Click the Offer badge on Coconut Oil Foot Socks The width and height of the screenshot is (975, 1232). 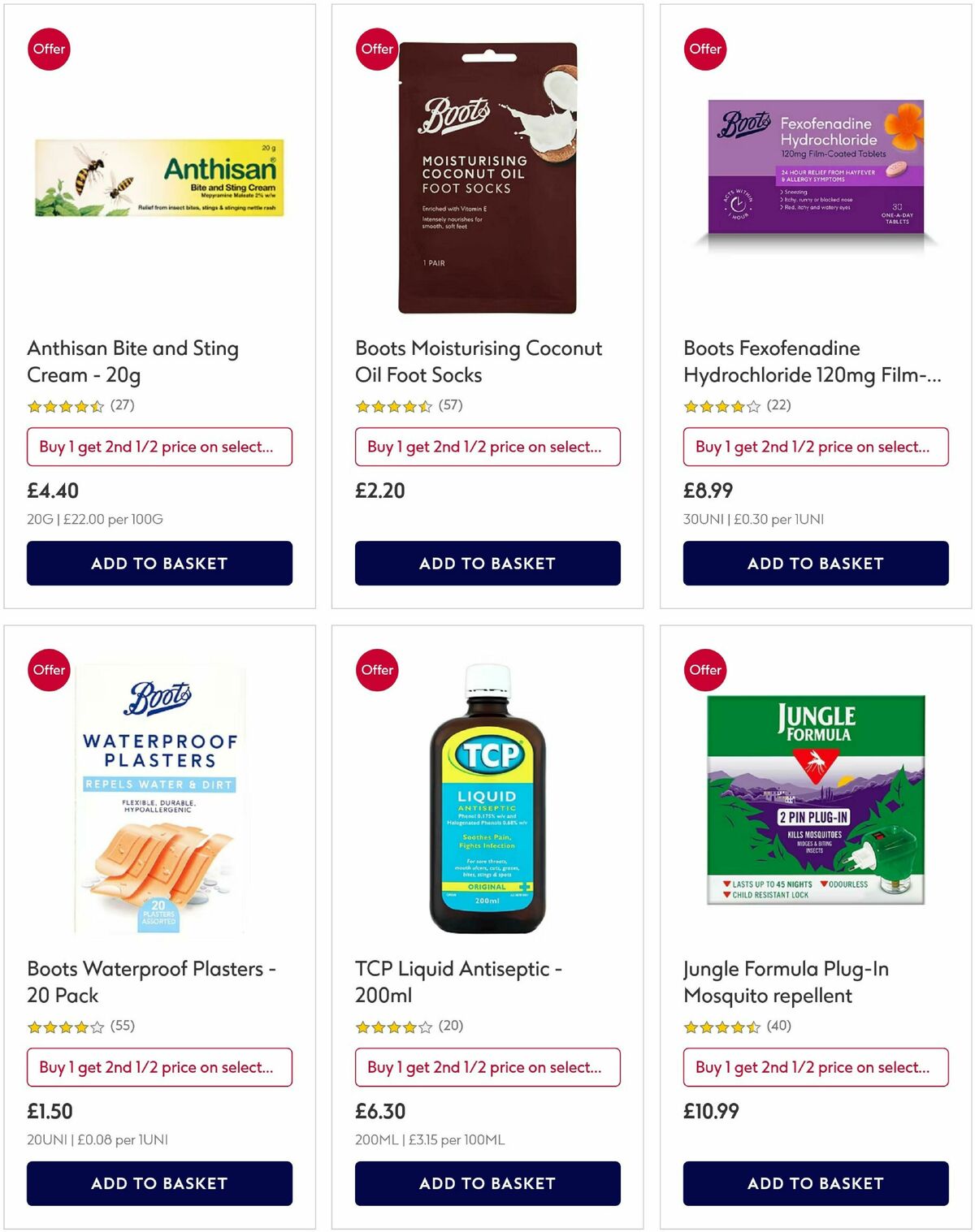377,49
